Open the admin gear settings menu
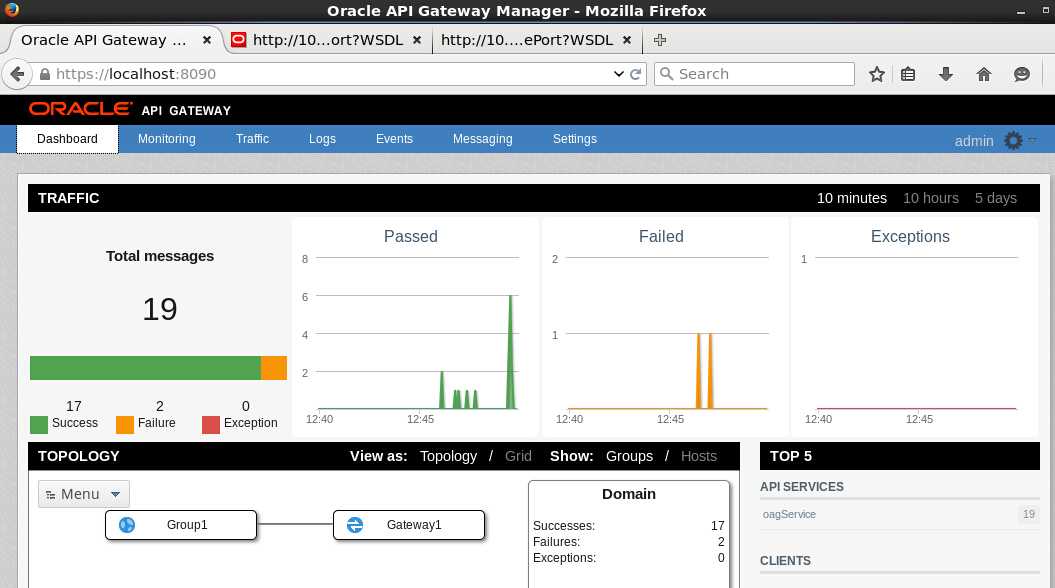1055x588 pixels. point(1013,140)
